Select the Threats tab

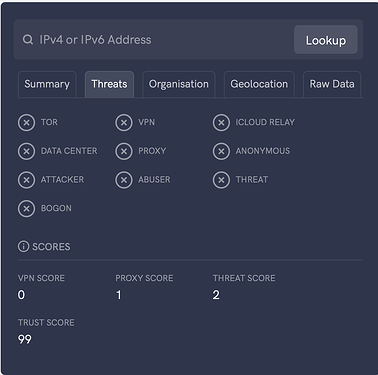coord(109,84)
